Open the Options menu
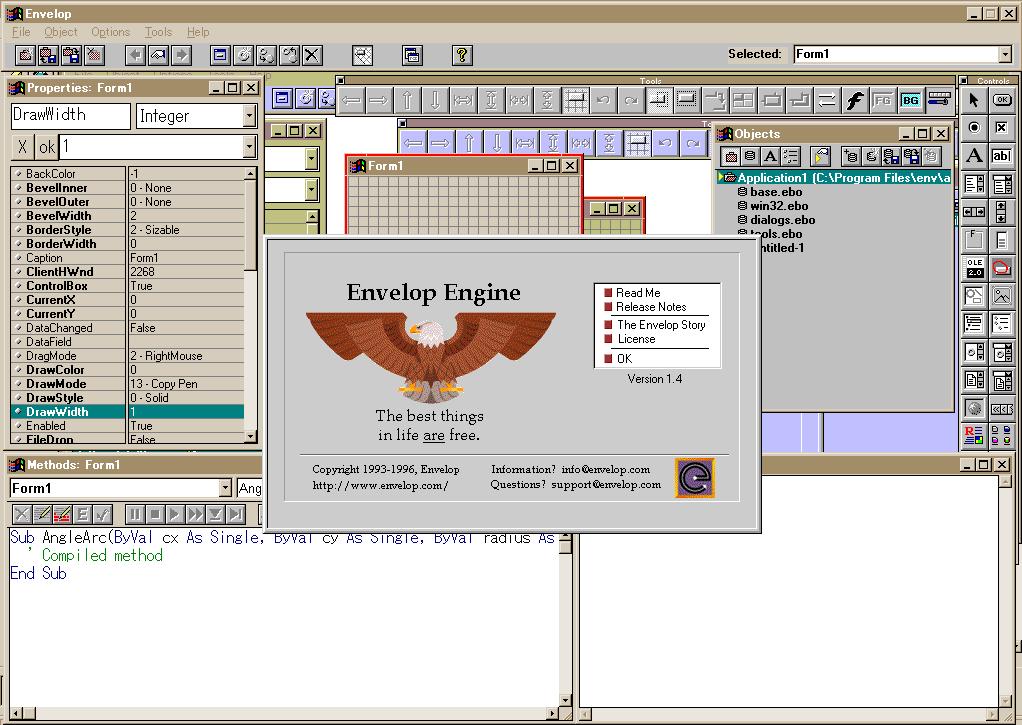This screenshot has width=1022, height=725. click(x=110, y=32)
